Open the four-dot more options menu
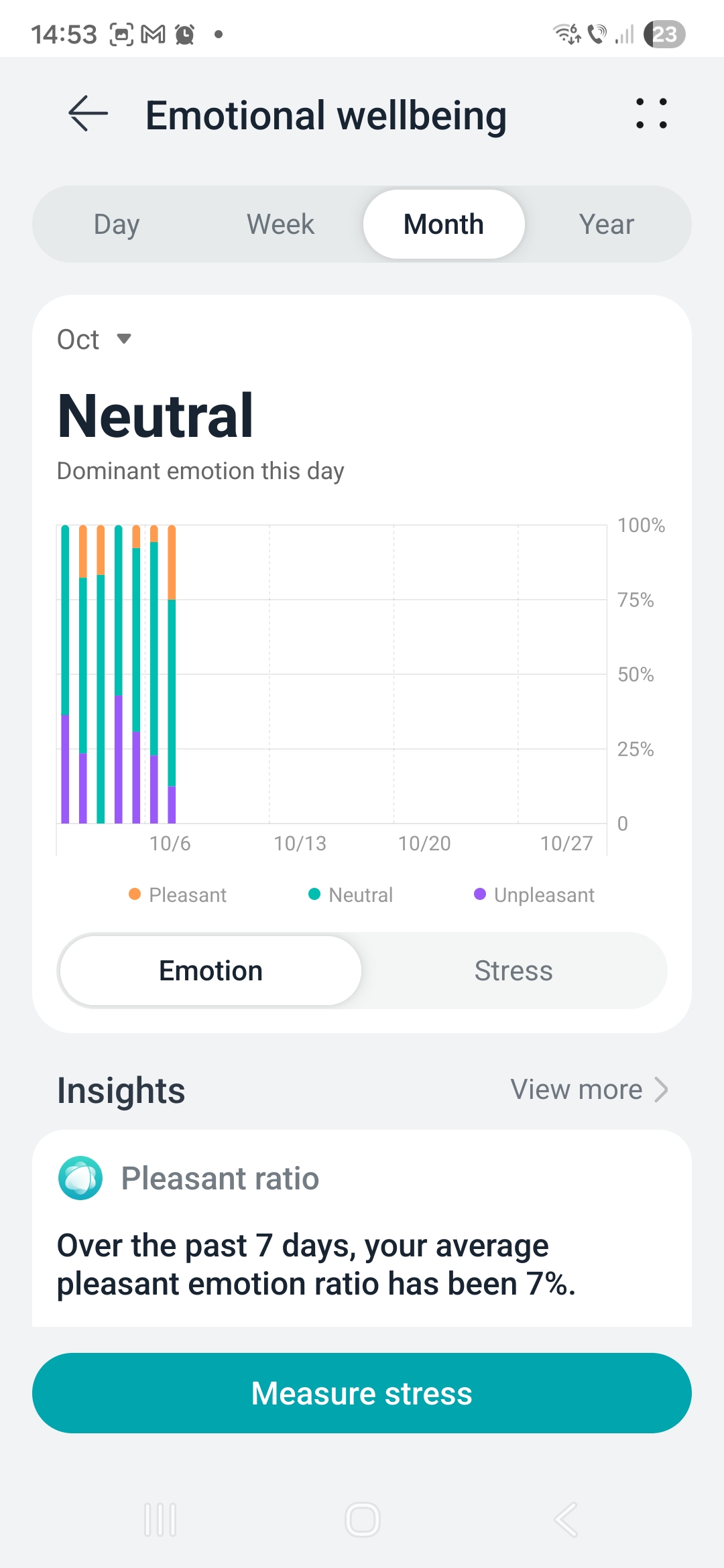The width and height of the screenshot is (724, 1568). point(651,113)
